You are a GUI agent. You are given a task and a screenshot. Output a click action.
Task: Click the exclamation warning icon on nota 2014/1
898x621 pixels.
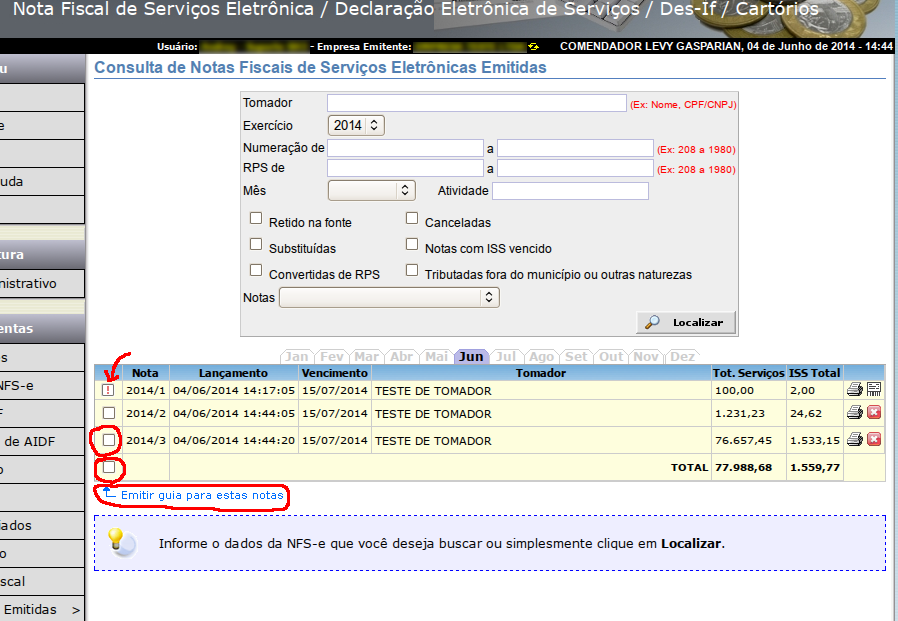coord(109,390)
